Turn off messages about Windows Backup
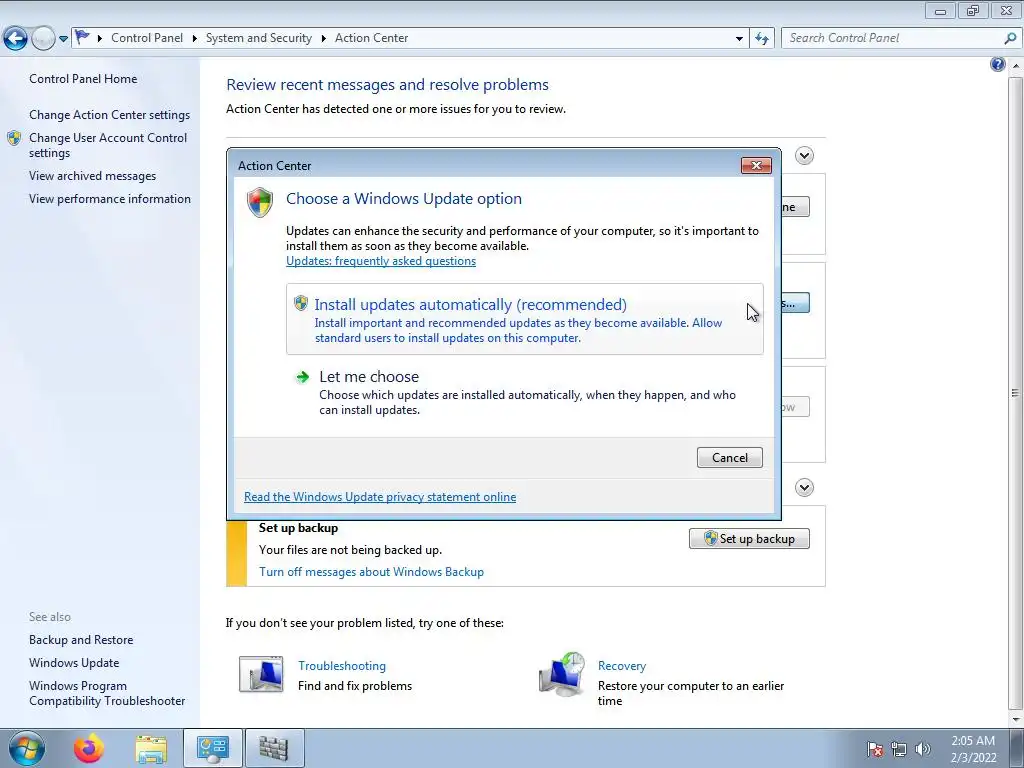Viewport: 1024px width, 768px height. click(372, 572)
